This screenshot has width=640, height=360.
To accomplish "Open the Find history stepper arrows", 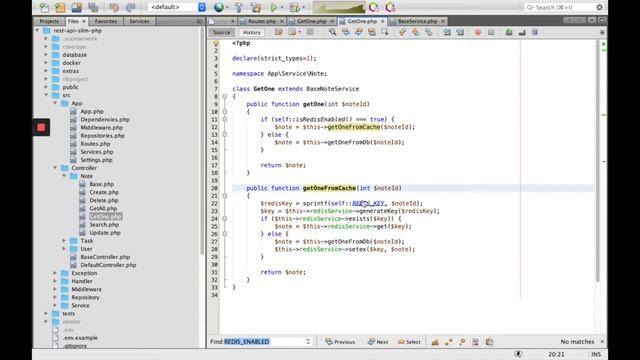I will tap(308, 342).
